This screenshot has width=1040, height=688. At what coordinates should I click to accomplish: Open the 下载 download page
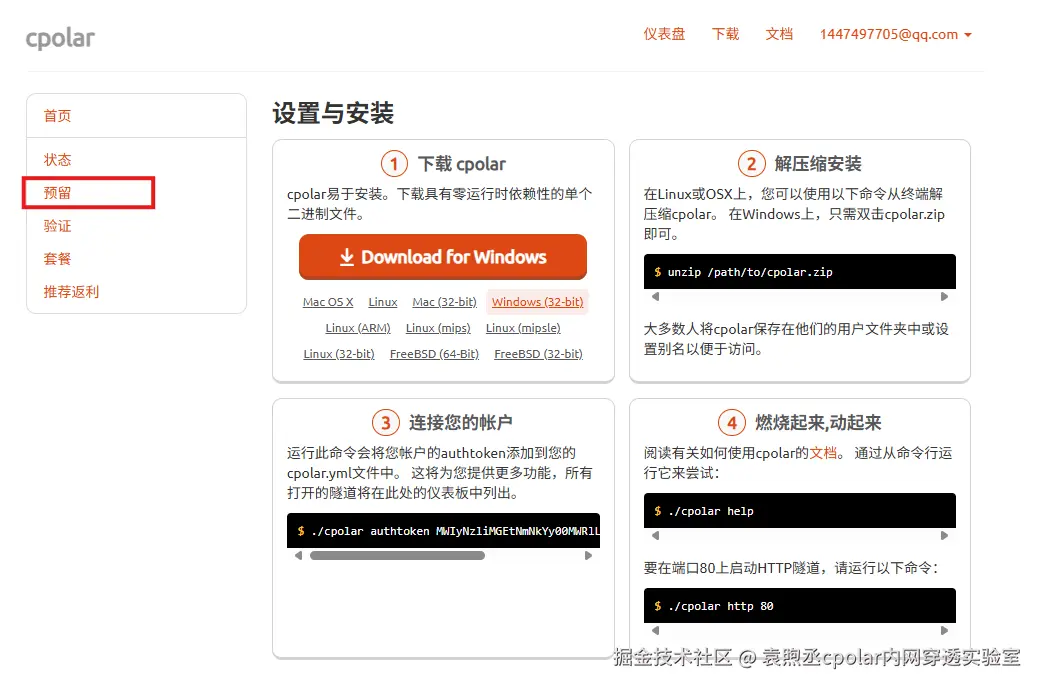(725, 34)
